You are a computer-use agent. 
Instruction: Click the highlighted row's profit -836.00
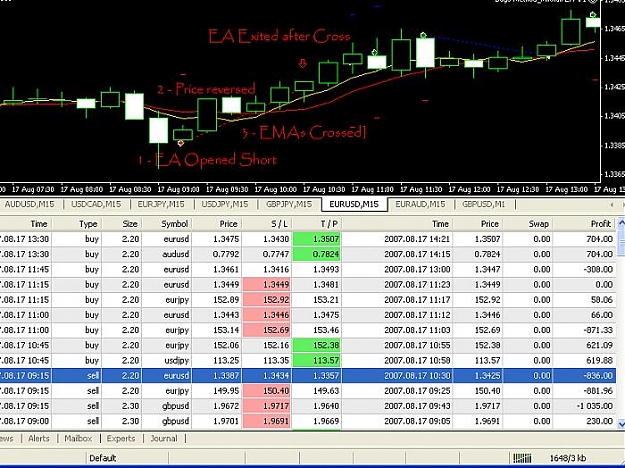click(x=598, y=376)
